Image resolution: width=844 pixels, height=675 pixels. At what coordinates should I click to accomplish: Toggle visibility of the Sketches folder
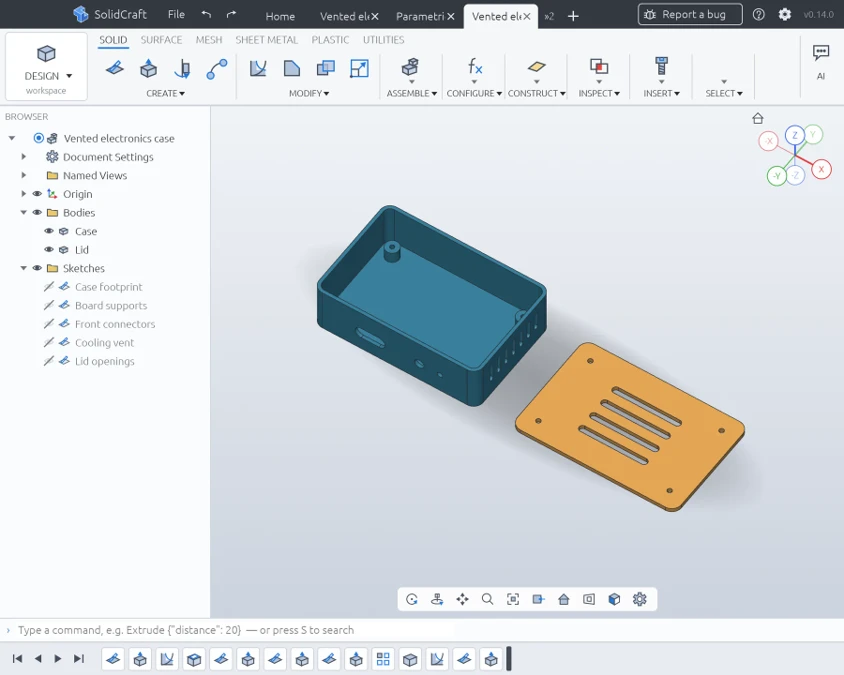click(37, 268)
